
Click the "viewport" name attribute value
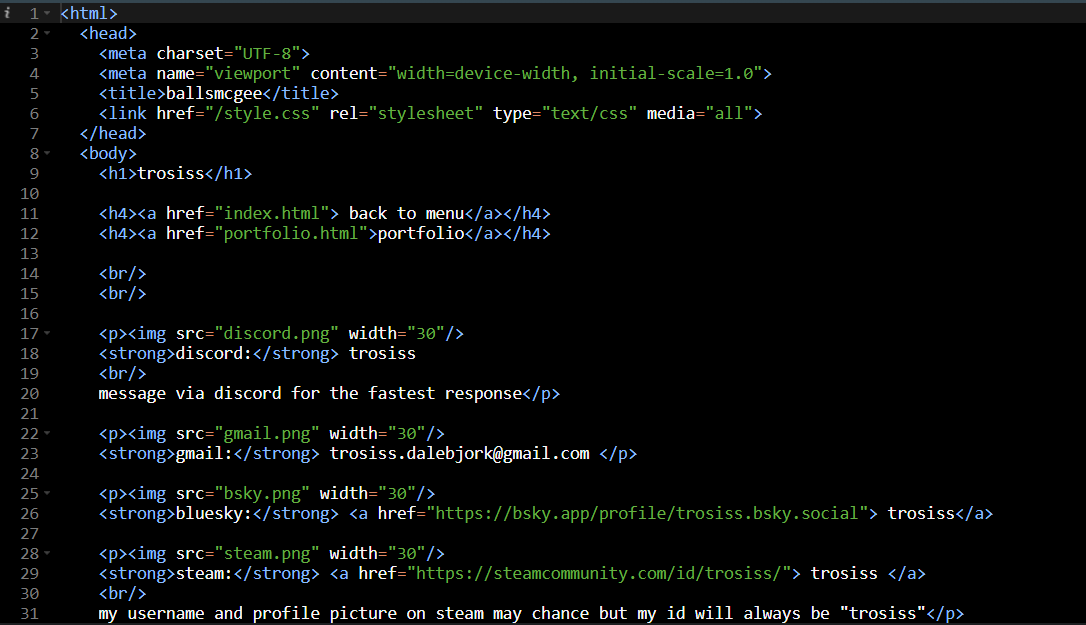coord(253,73)
